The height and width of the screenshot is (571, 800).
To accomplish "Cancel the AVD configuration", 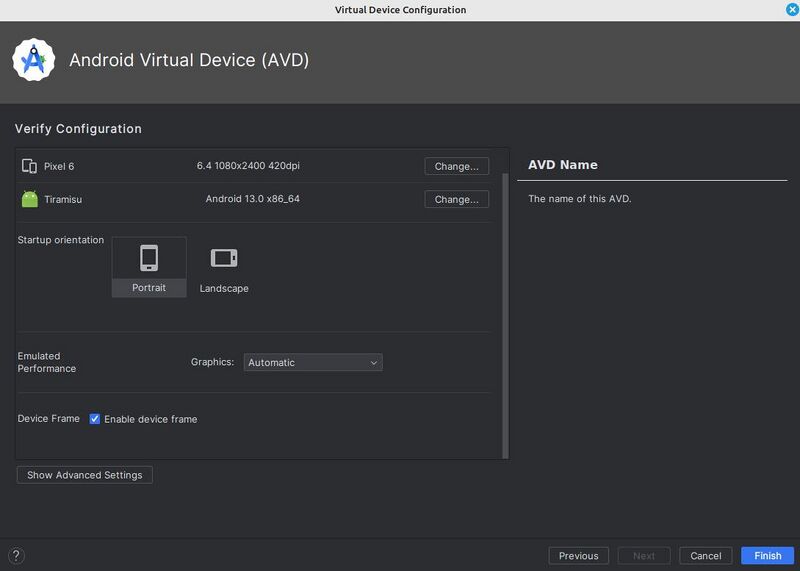I will pyautogui.click(x=706, y=556).
